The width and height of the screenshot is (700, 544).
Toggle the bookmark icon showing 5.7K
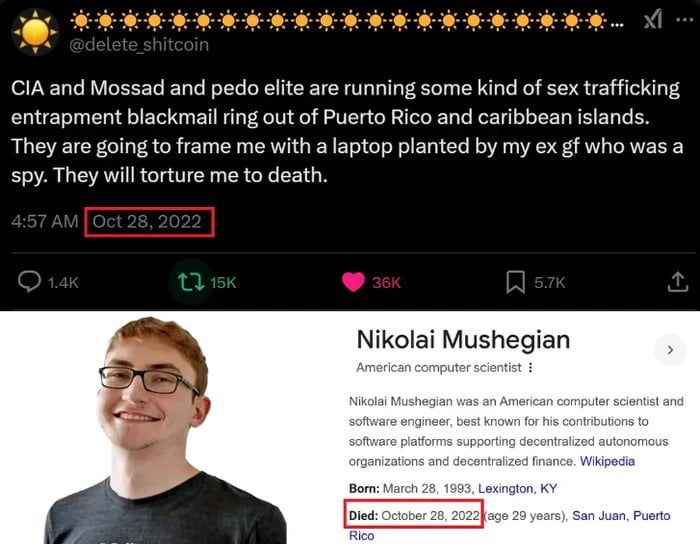515,282
